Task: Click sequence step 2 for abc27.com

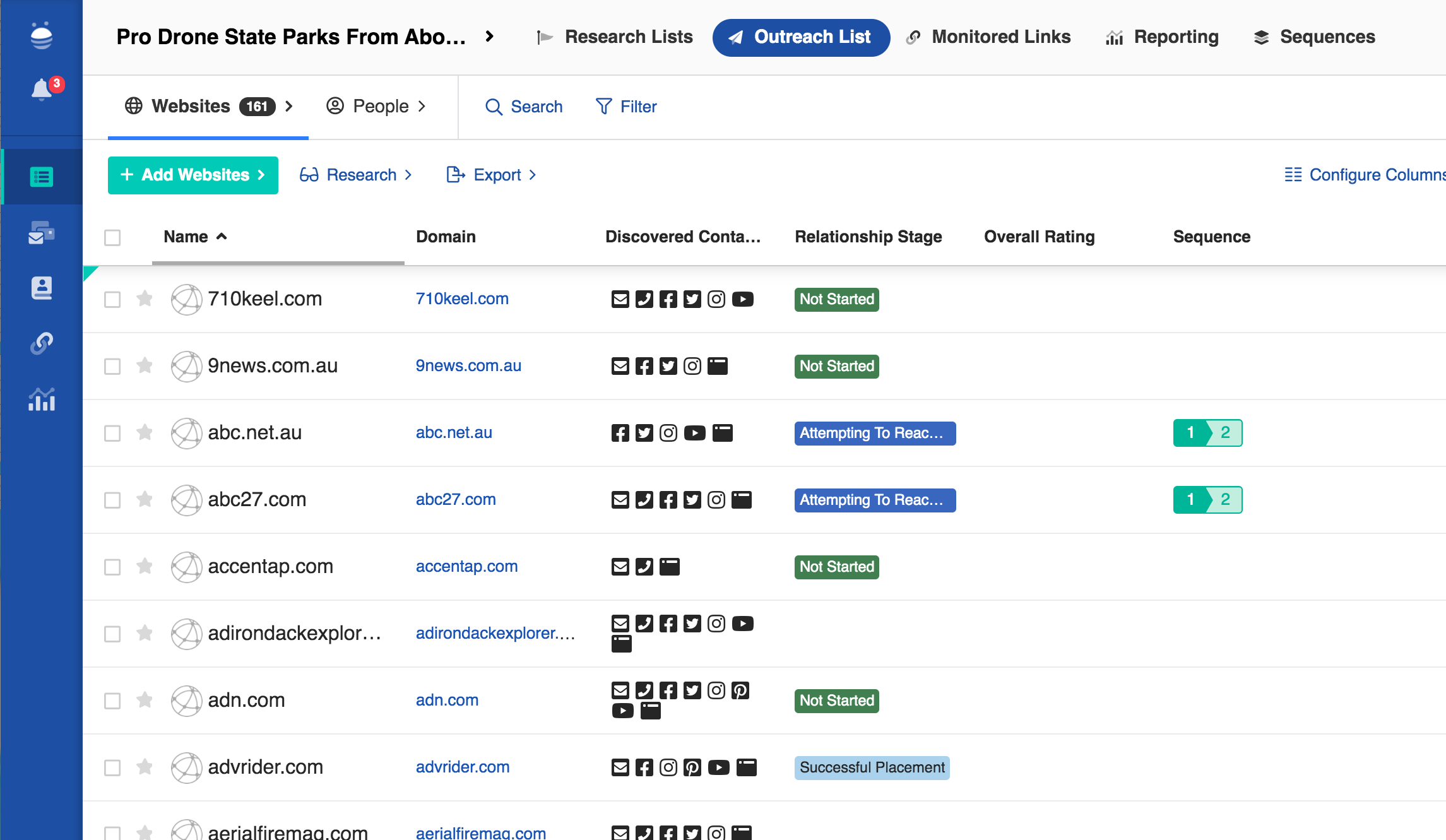Action: [1224, 500]
